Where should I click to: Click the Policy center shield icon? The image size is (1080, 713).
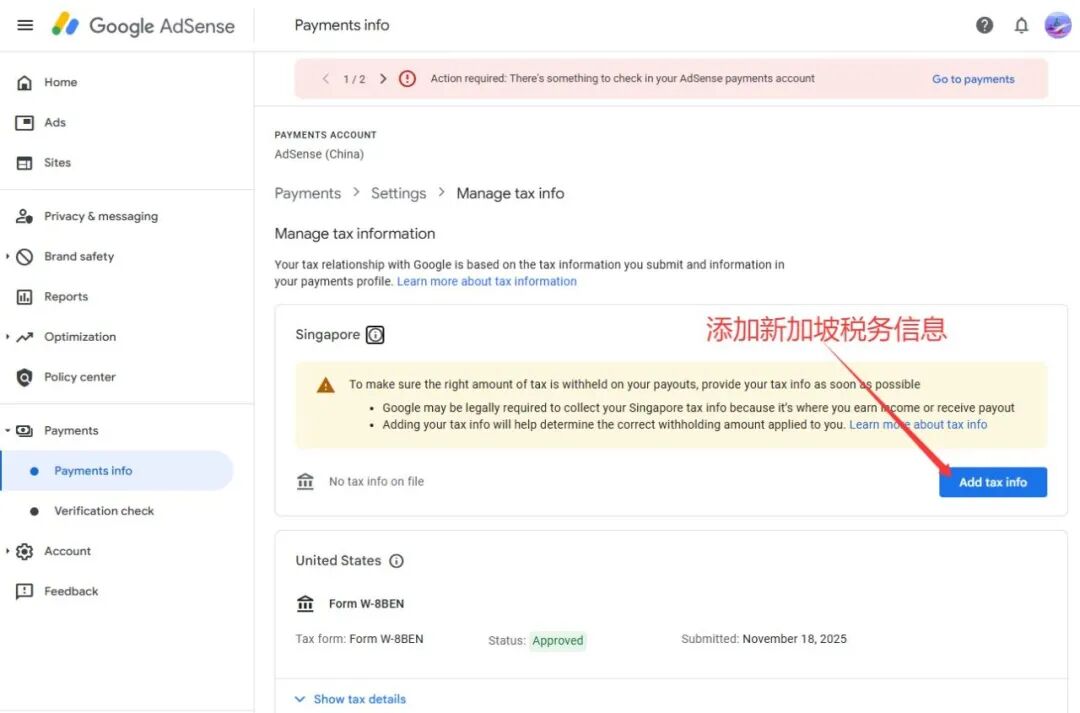tap(24, 378)
